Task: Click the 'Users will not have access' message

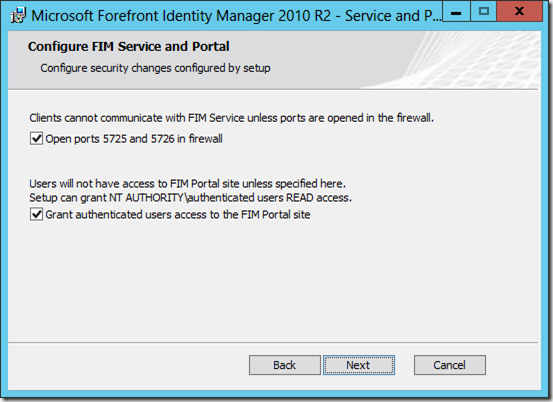Action: 187,184
